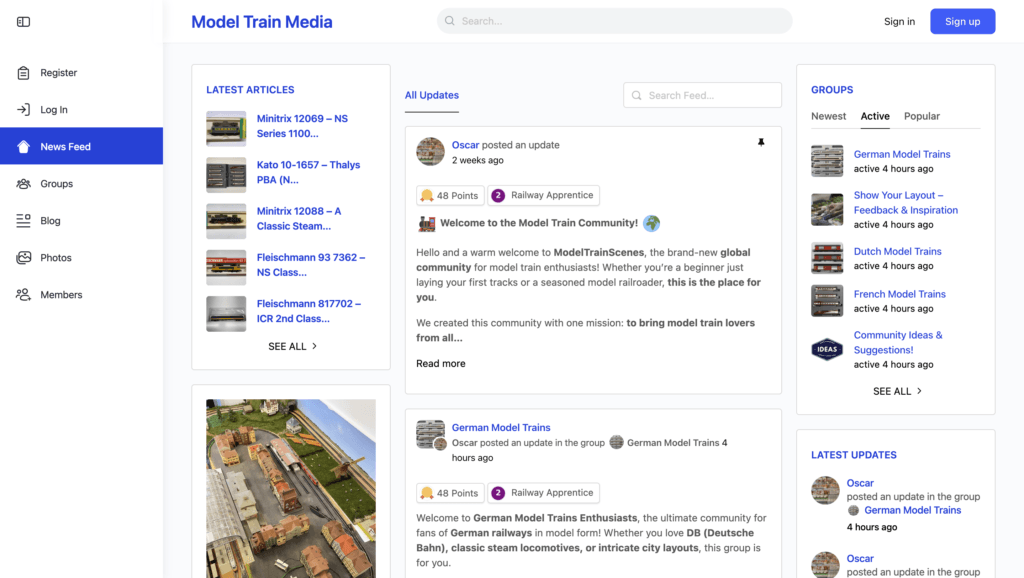
Task: Expand the post with Read more
Action: click(x=440, y=363)
